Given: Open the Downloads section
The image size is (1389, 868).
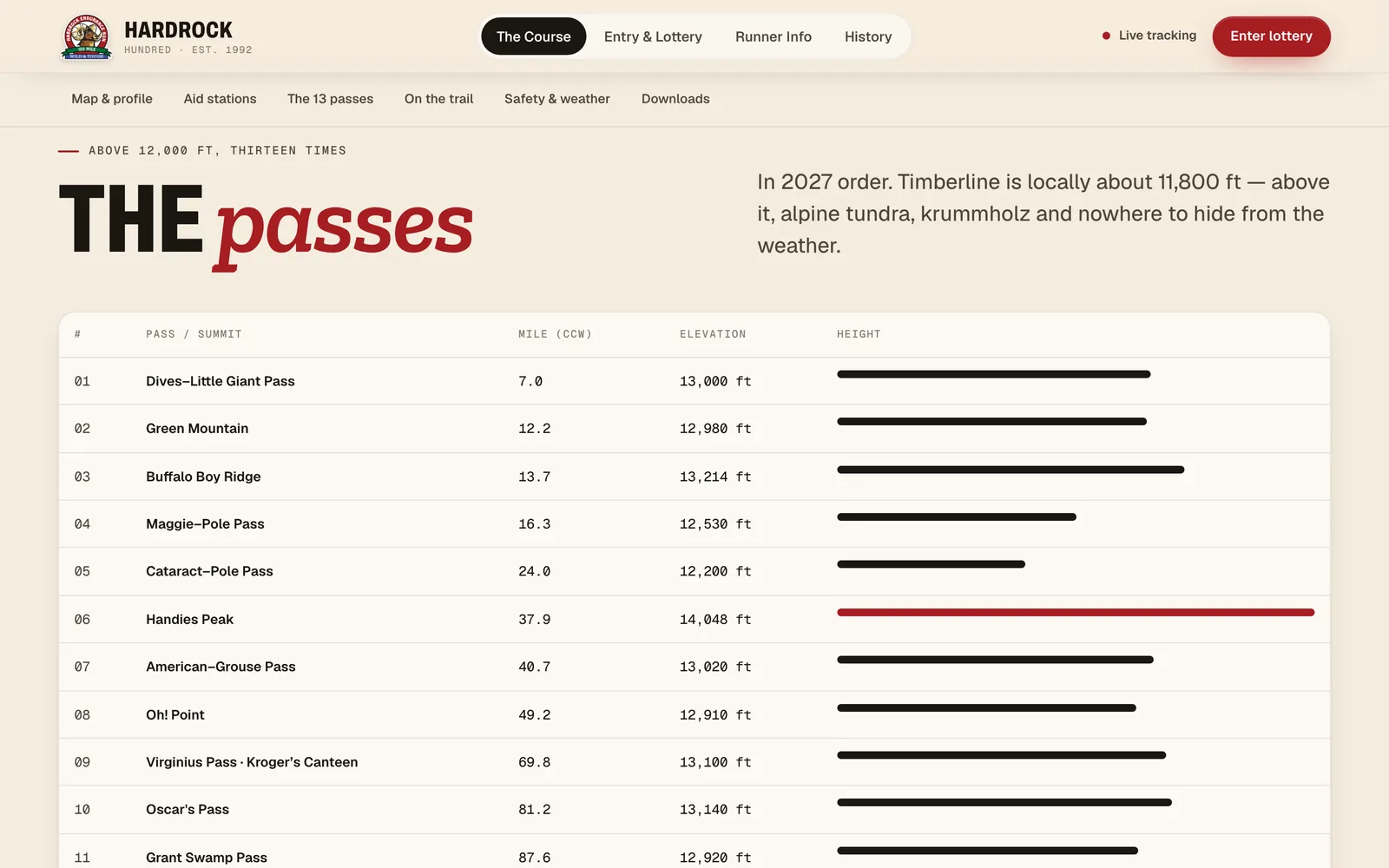Looking at the screenshot, I should [675, 99].
